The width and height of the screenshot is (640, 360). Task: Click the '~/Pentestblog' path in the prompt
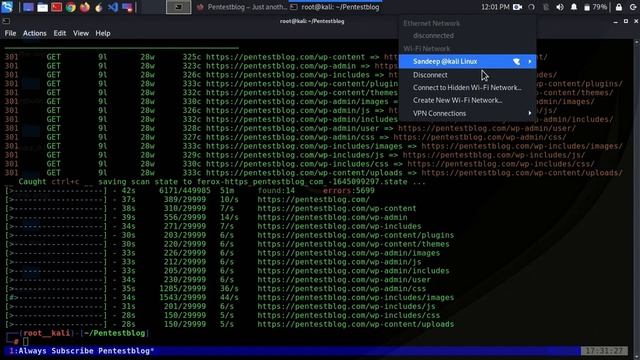coord(115,333)
